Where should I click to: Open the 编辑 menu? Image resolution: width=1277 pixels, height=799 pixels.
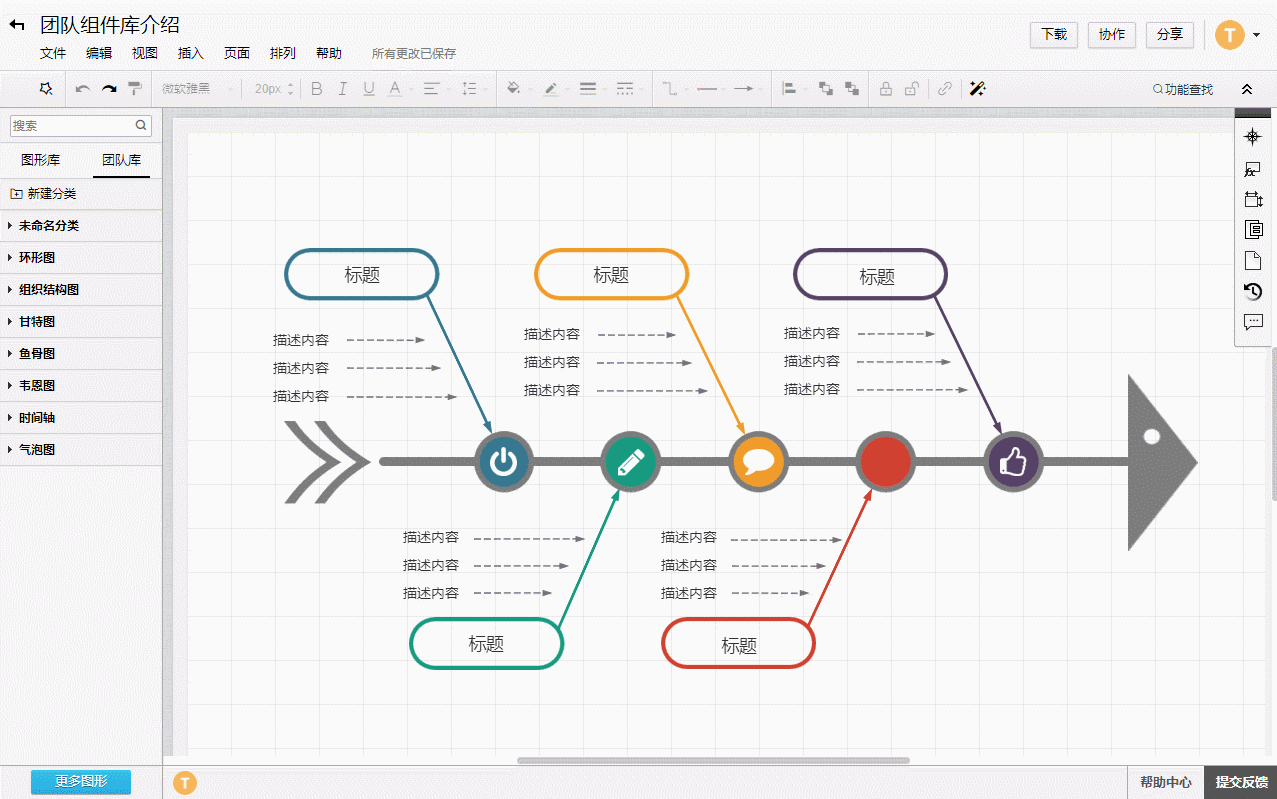[x=99, y=54]
